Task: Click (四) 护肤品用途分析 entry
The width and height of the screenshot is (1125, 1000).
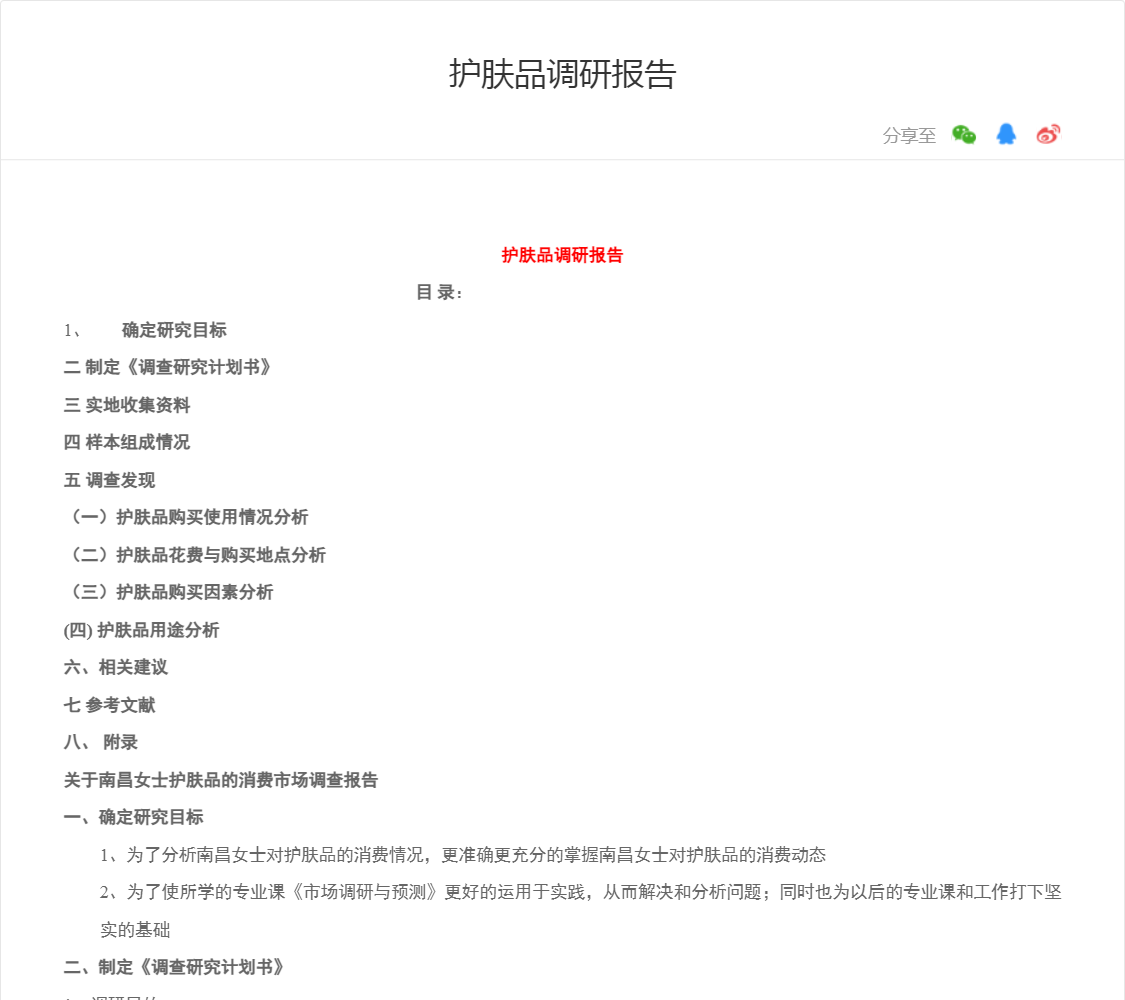Action: (x=142, y=630)
